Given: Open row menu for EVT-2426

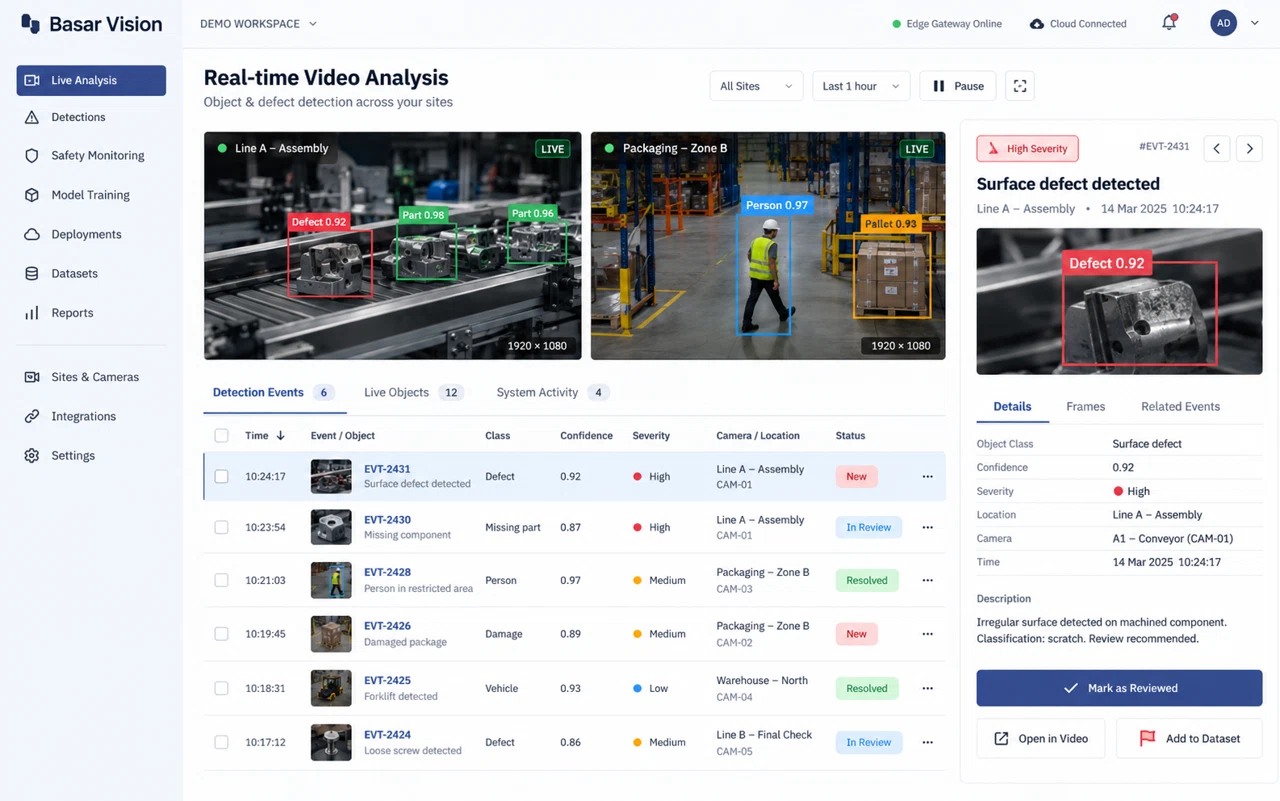Looking at the screenshot, I should [x=927, y=634].
